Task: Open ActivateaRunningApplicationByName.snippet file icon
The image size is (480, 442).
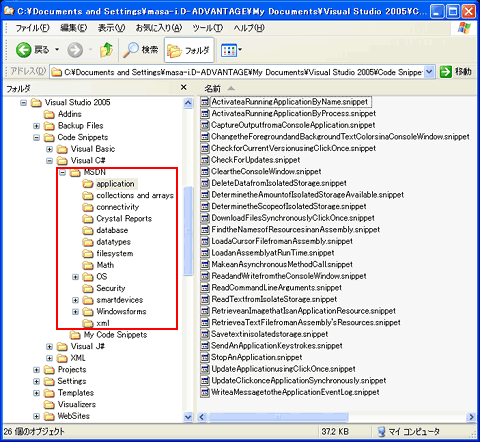Action: [205, 102]
